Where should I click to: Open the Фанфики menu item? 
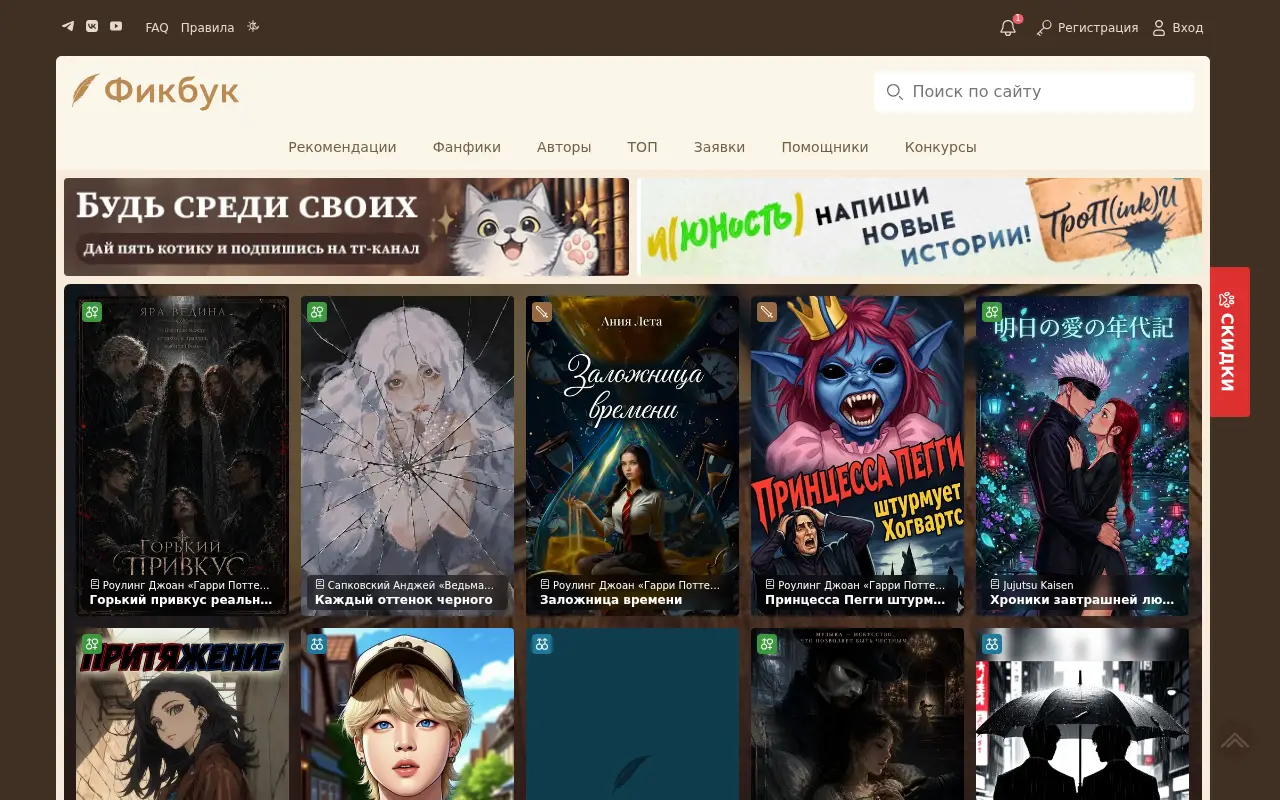click(x=467, y=147)
